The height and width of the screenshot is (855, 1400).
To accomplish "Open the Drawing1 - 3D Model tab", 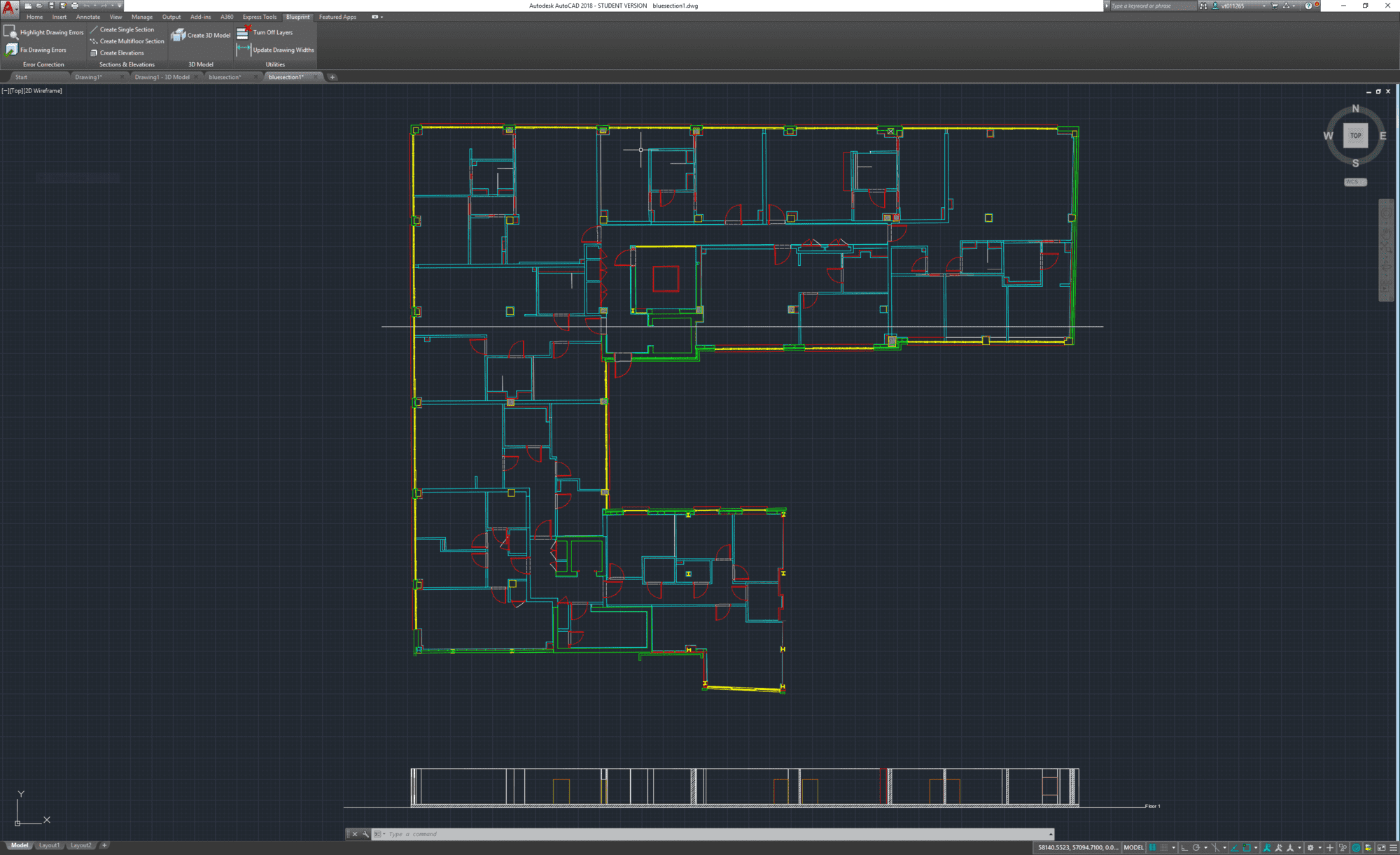I will pos(162,77).
